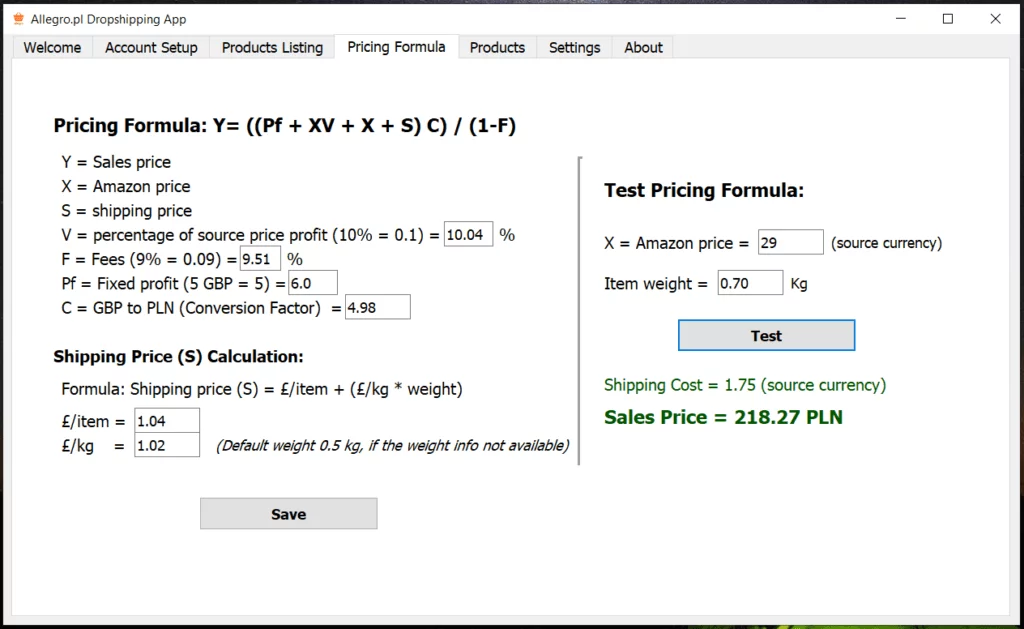Open the About tab
Image resolution: width=1024 pixels, height=629 pixels.
pyautogui.click(x=643, y=48)
